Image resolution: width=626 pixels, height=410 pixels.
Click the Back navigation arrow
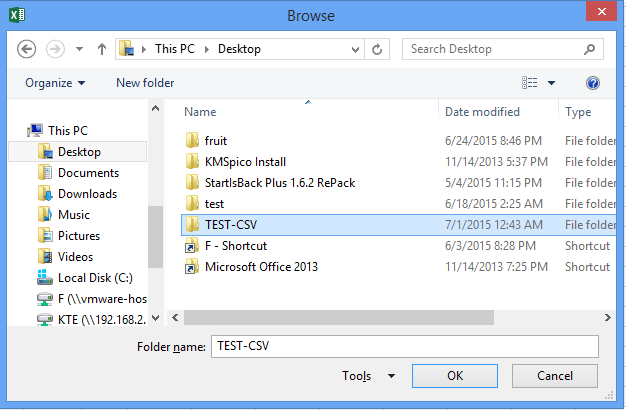click(x=27, y=48)
